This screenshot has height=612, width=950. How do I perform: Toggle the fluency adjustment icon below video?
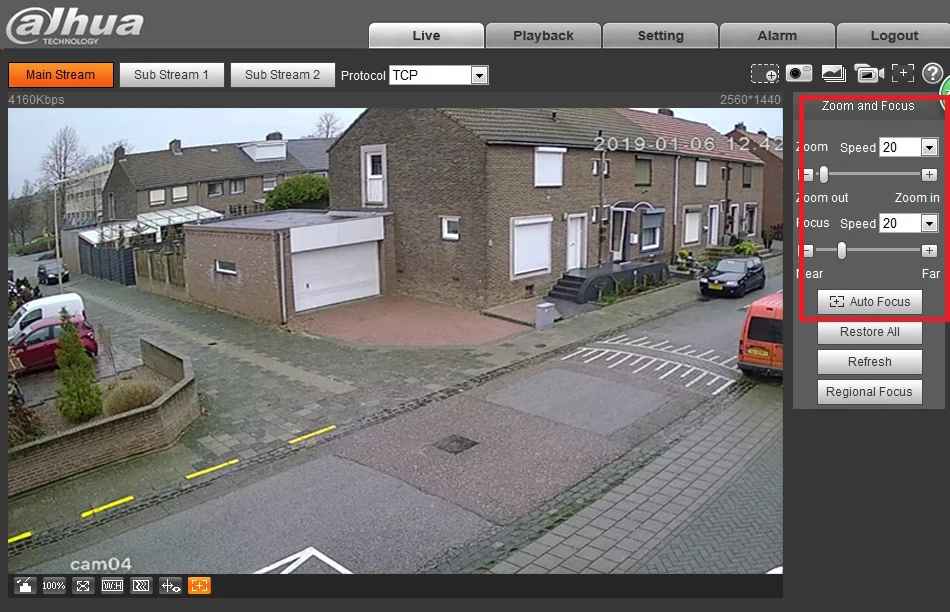point(141,585)
